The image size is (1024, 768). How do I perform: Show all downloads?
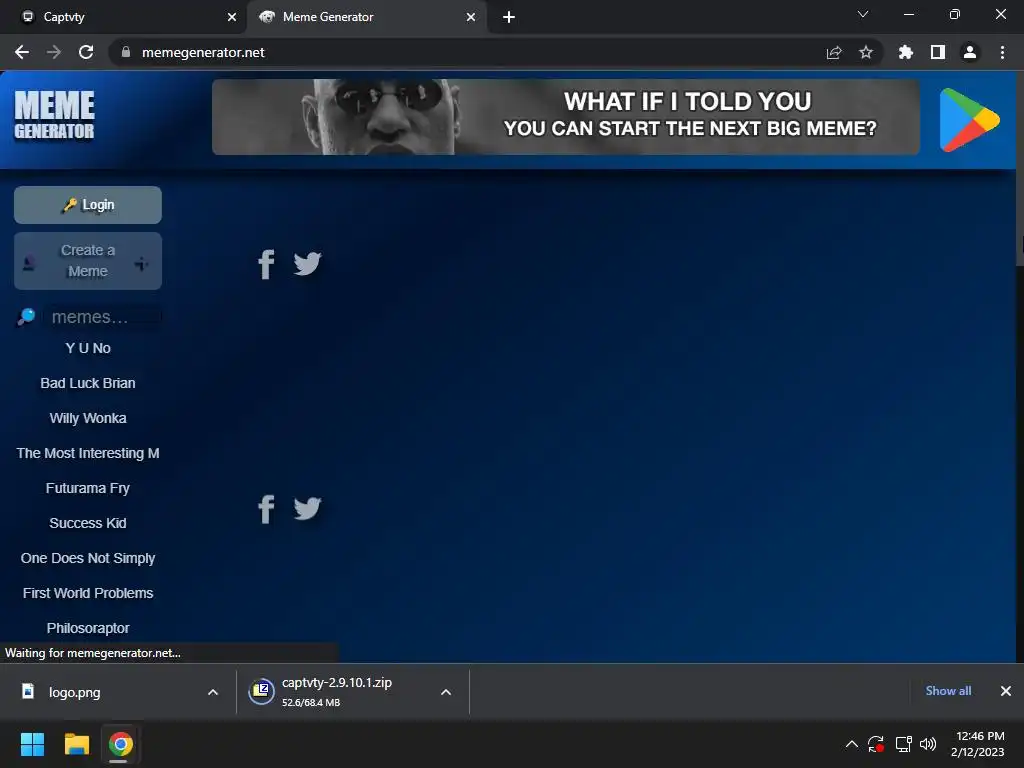pos(948,691)
